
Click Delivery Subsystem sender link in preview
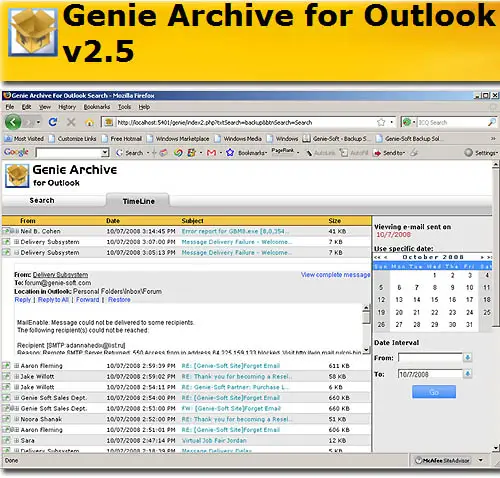(60, 275)
